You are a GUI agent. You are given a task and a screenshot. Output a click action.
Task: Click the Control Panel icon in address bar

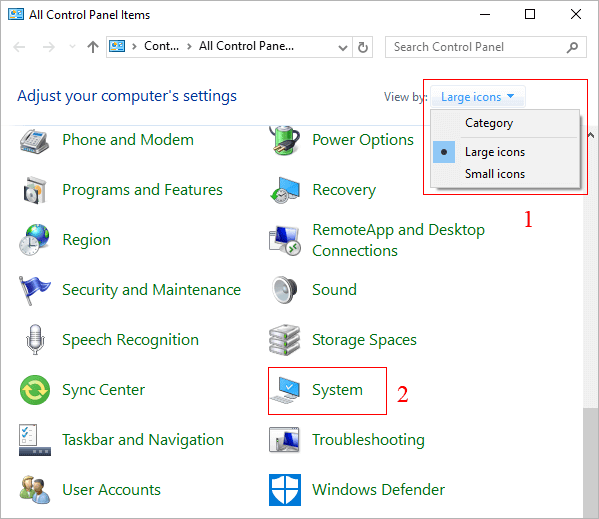click(x=117, y=47)
